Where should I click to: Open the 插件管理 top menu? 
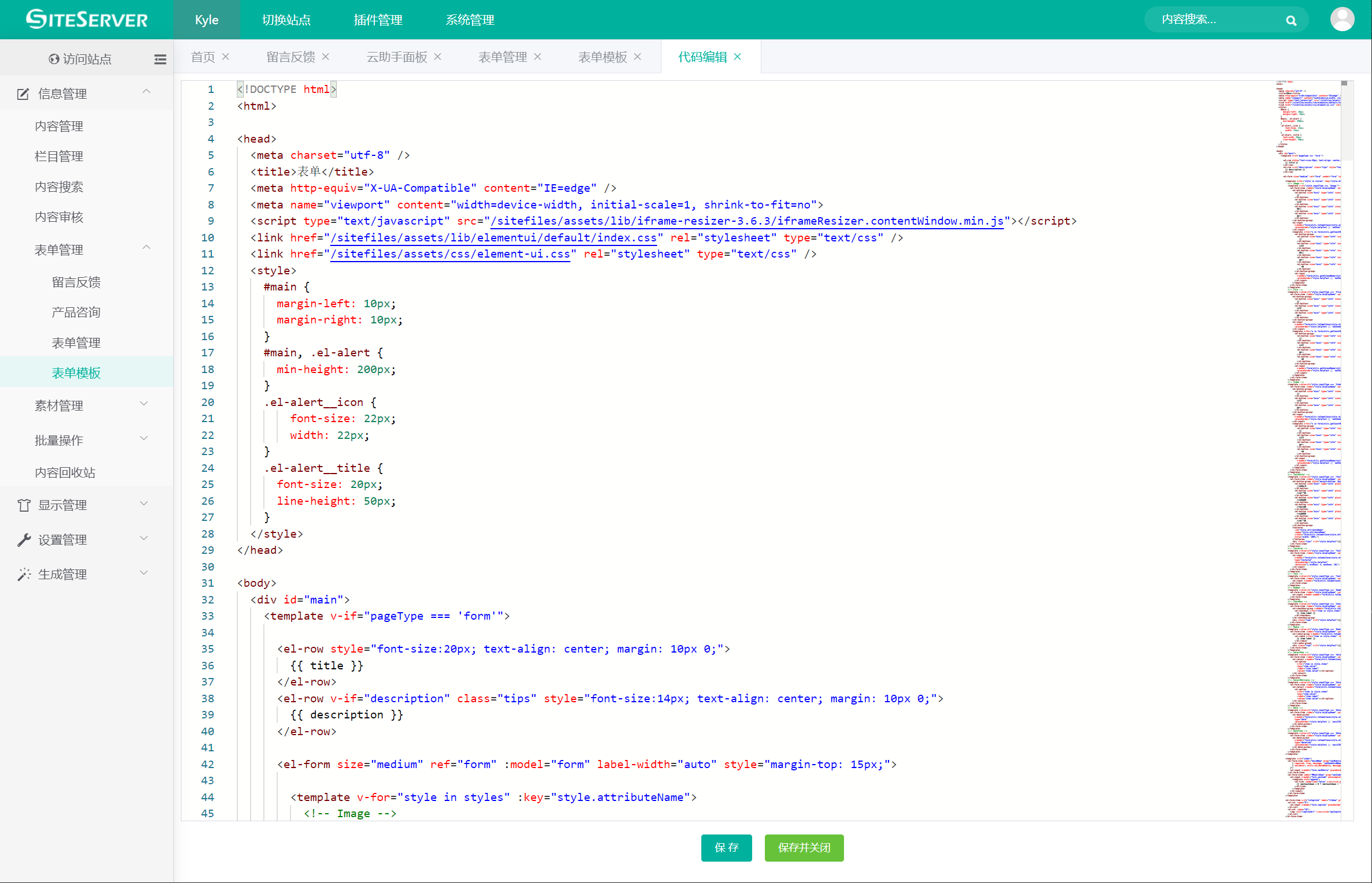coord(378,20)
